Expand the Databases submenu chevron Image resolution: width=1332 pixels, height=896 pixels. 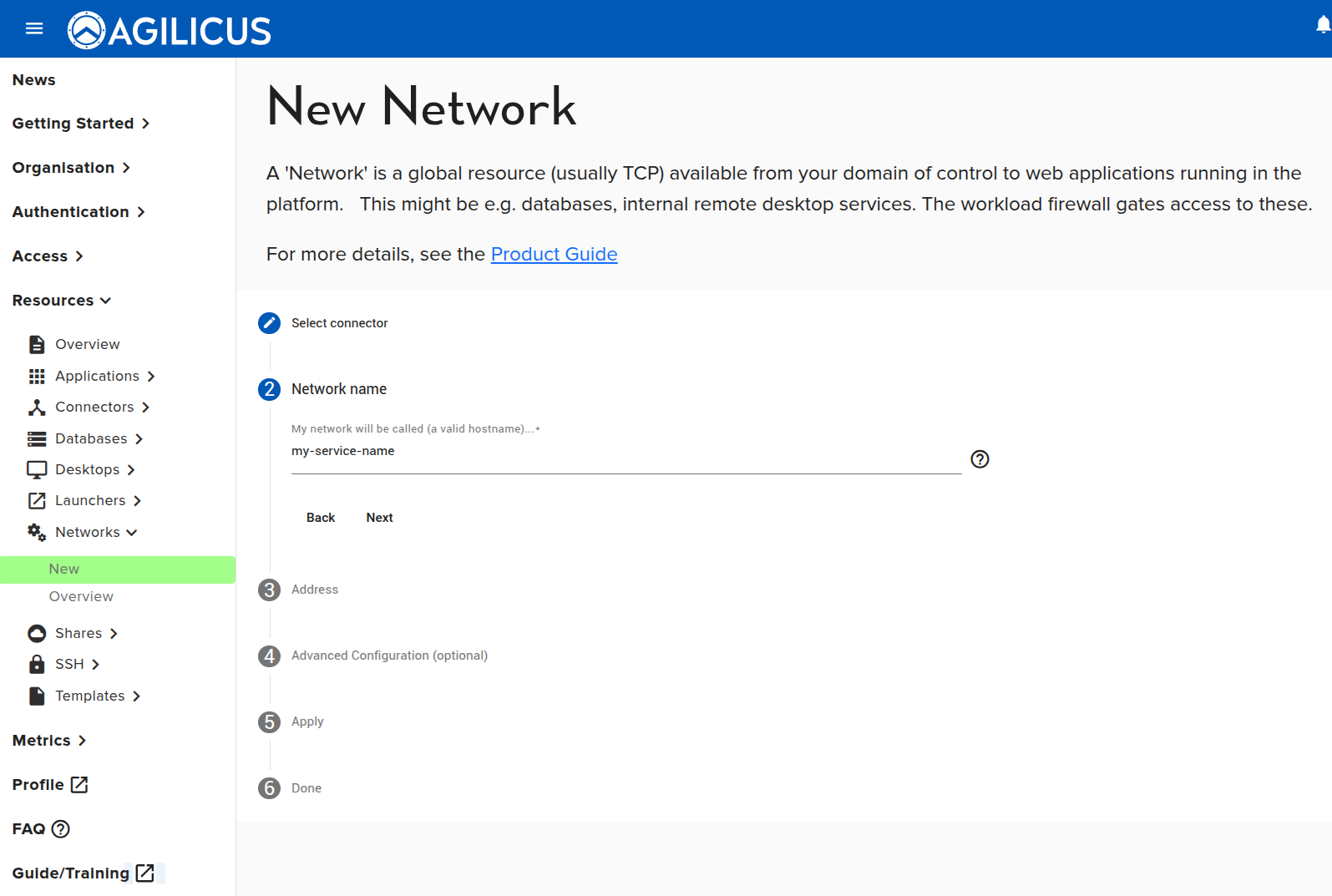pos(139,439)
